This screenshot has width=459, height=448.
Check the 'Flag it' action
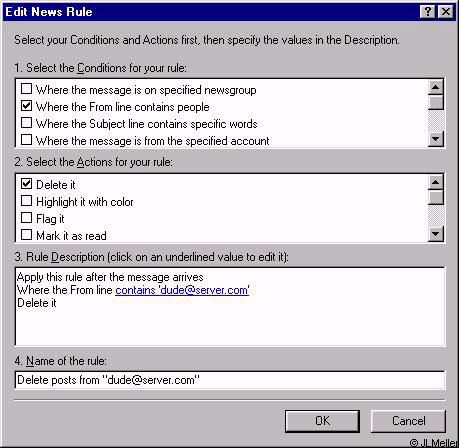tap(26, 218)
